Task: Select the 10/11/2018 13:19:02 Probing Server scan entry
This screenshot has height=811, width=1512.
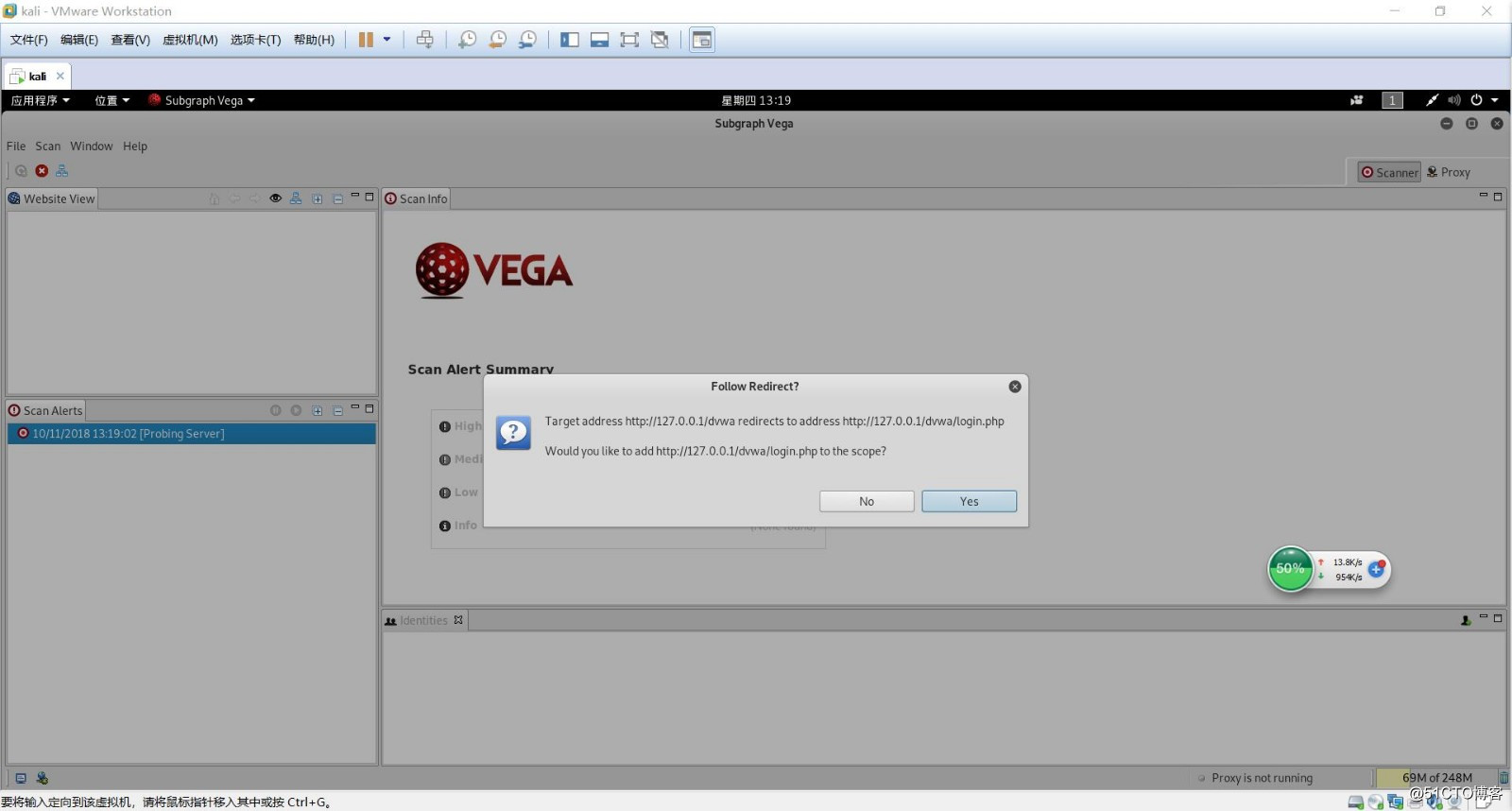Action: [192, 434]
